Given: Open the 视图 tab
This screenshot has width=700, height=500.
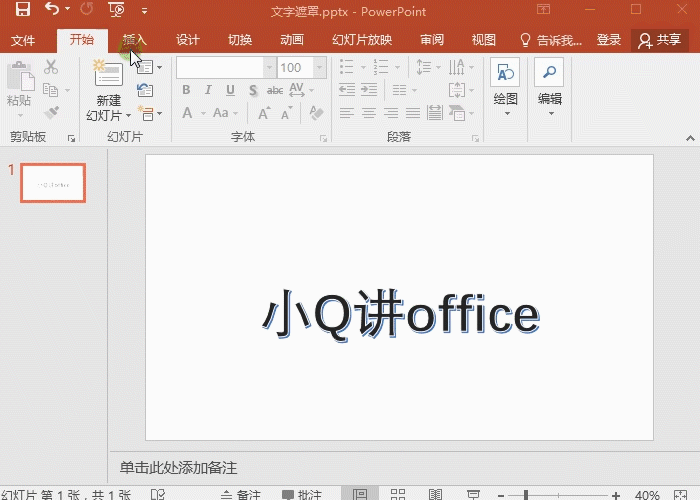Looking at the screenshot, I should 483,40.
